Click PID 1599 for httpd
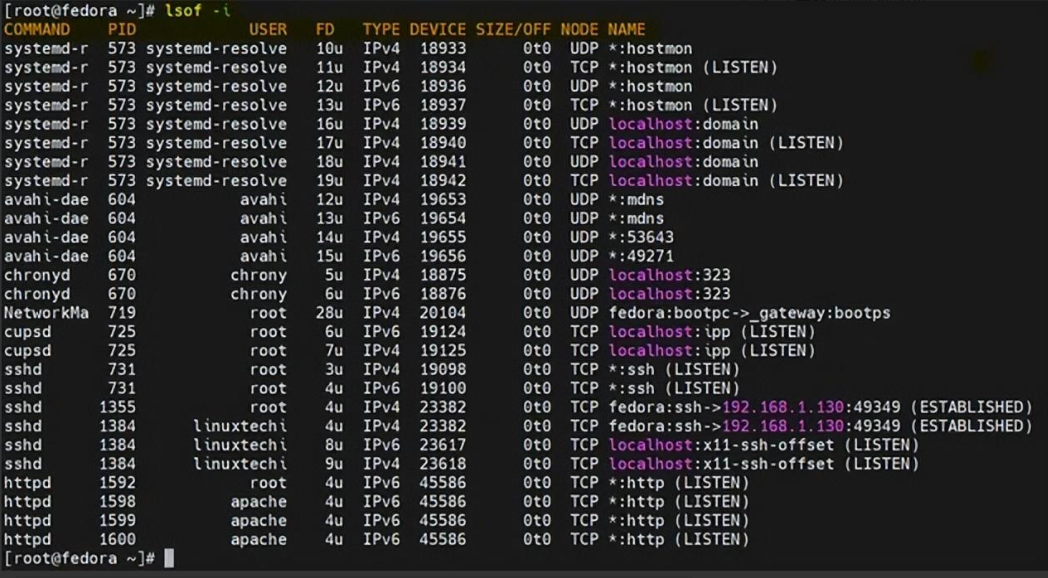This screenshot has height=578, width=1048. [x=118, y=521]
